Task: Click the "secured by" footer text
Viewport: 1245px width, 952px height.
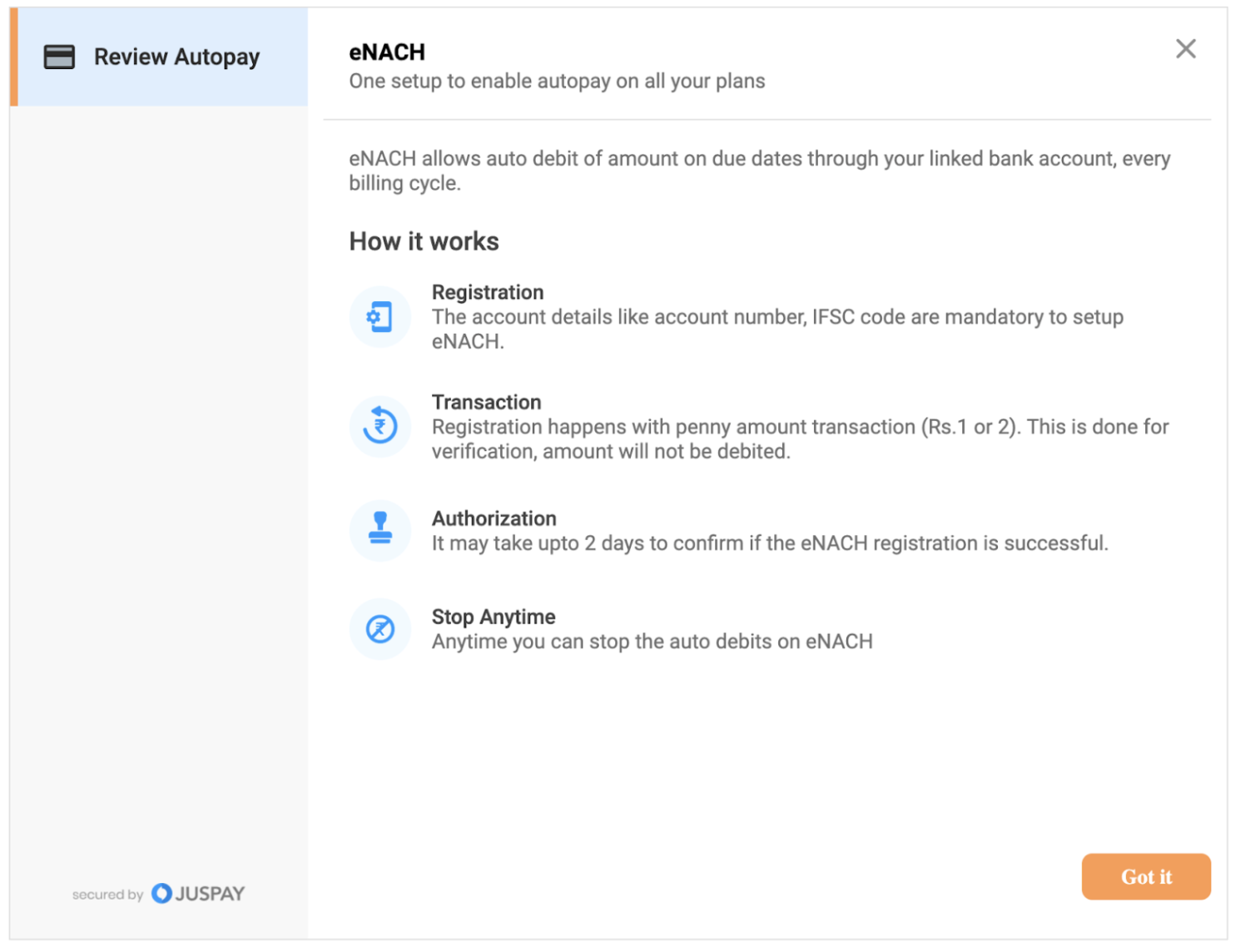Action: coord(107,895)
